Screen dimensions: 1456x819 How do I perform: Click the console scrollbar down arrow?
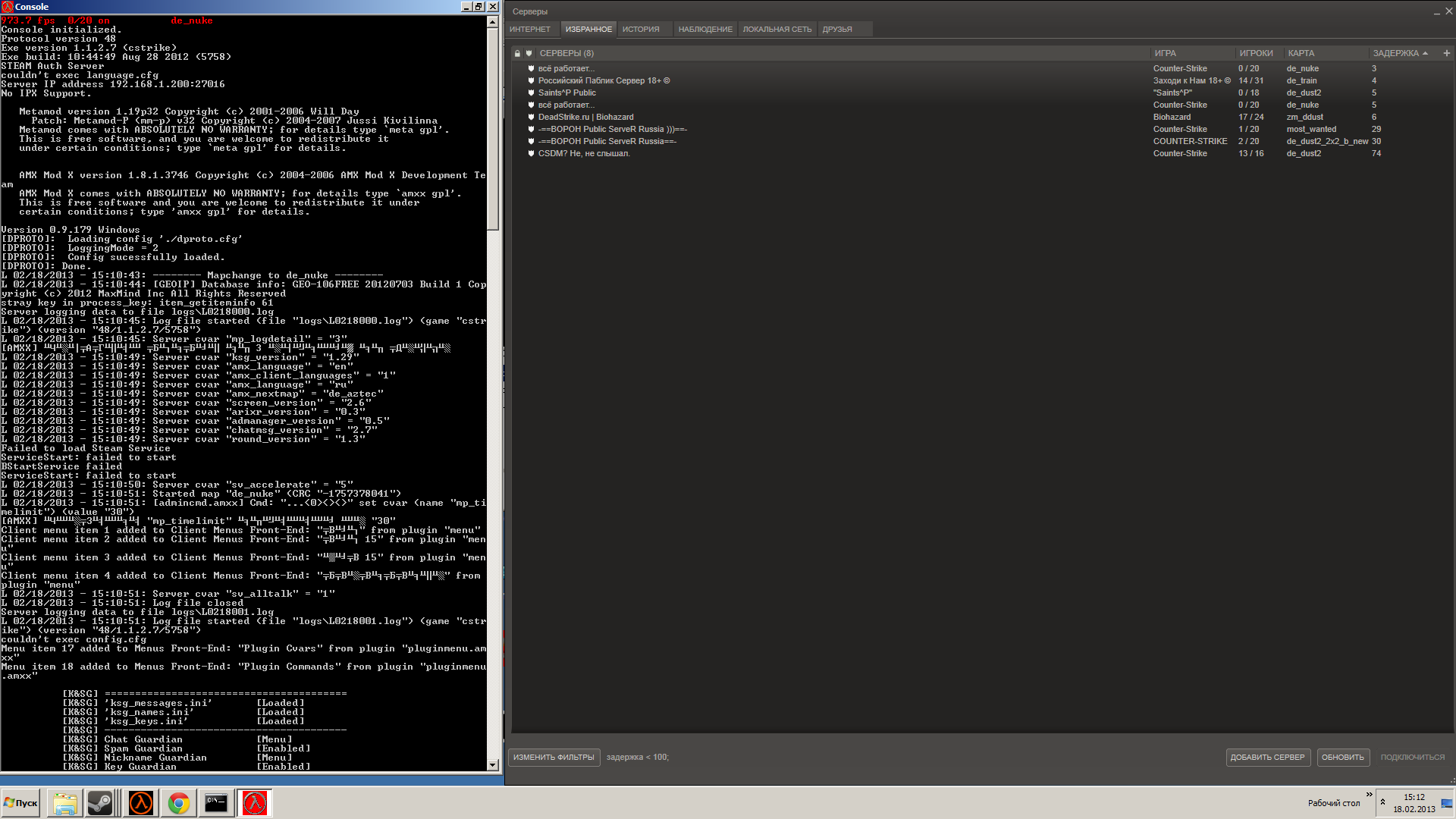[493, 765]
